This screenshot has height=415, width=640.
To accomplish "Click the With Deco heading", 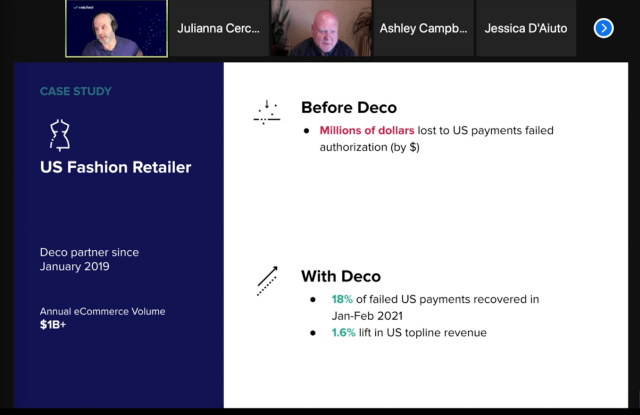I will coord(341,276).
